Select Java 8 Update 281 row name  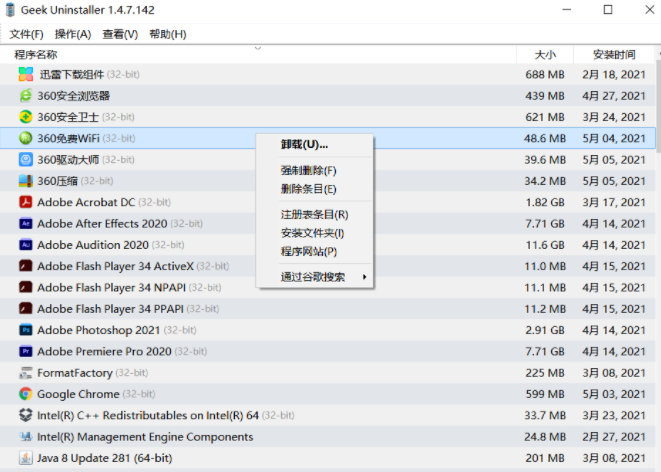(105, 458)
